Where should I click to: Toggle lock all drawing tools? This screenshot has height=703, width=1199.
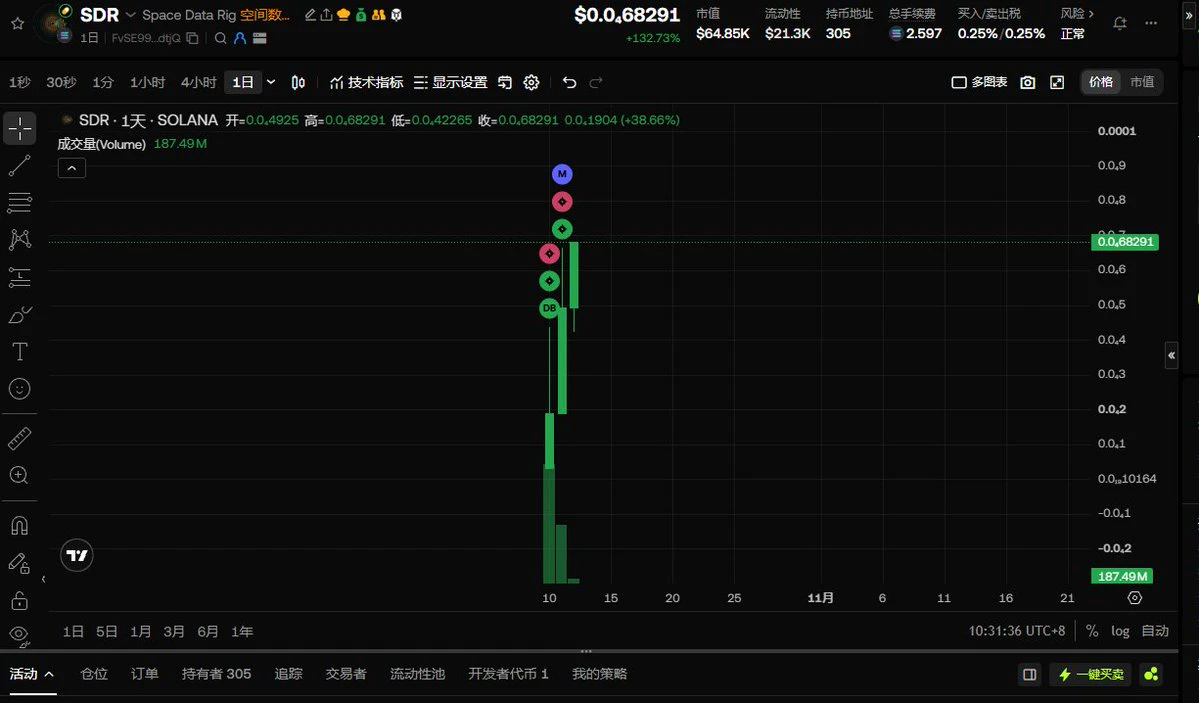coord(20,600)
